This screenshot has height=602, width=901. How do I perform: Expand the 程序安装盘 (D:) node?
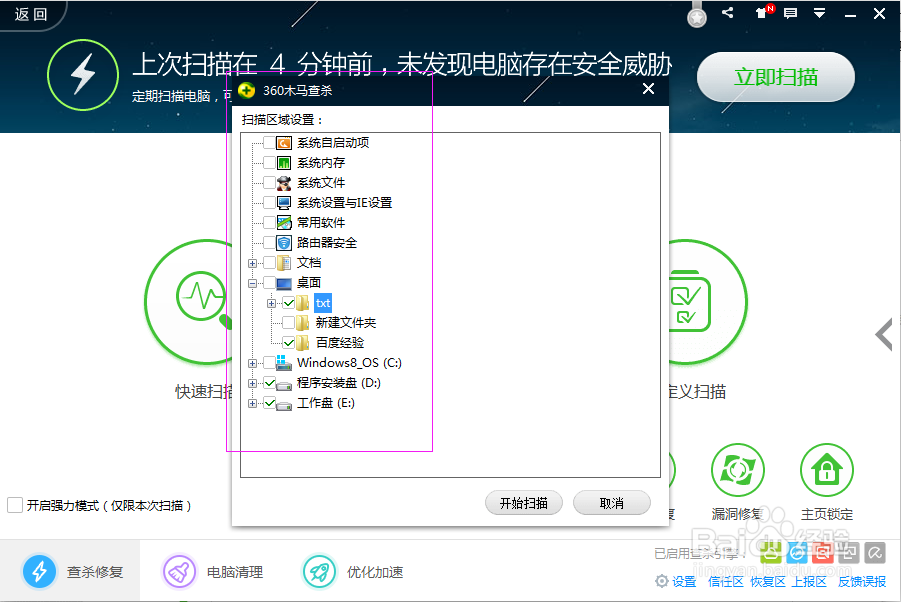point(252,383)
